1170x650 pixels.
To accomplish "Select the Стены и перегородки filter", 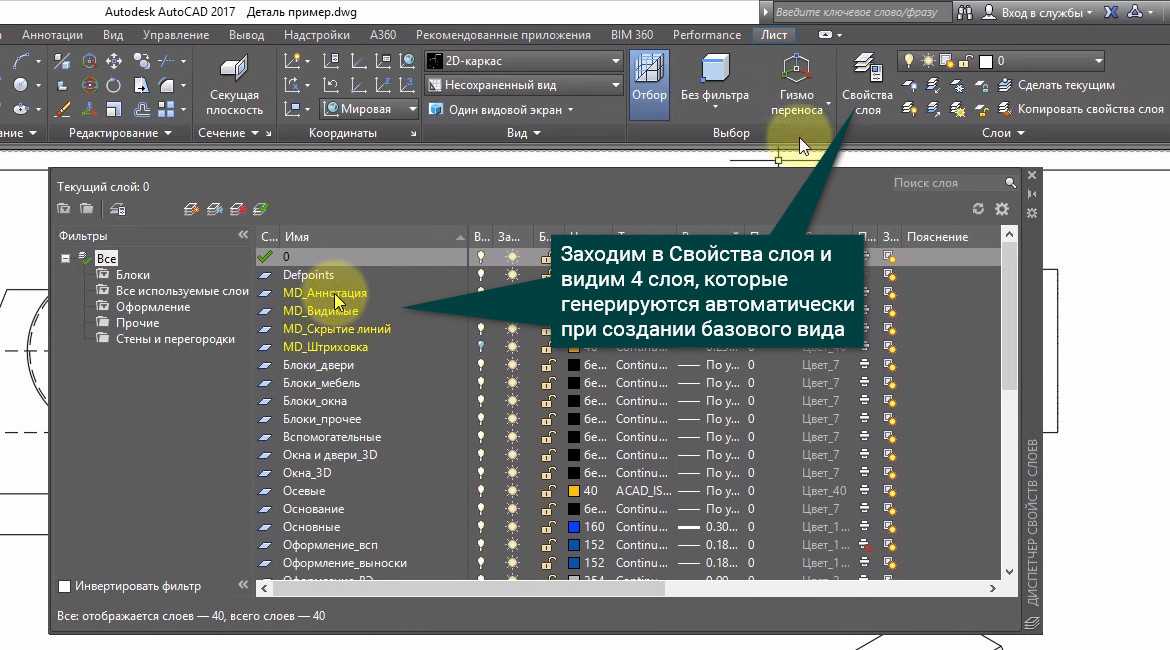I will click(175, 339).
